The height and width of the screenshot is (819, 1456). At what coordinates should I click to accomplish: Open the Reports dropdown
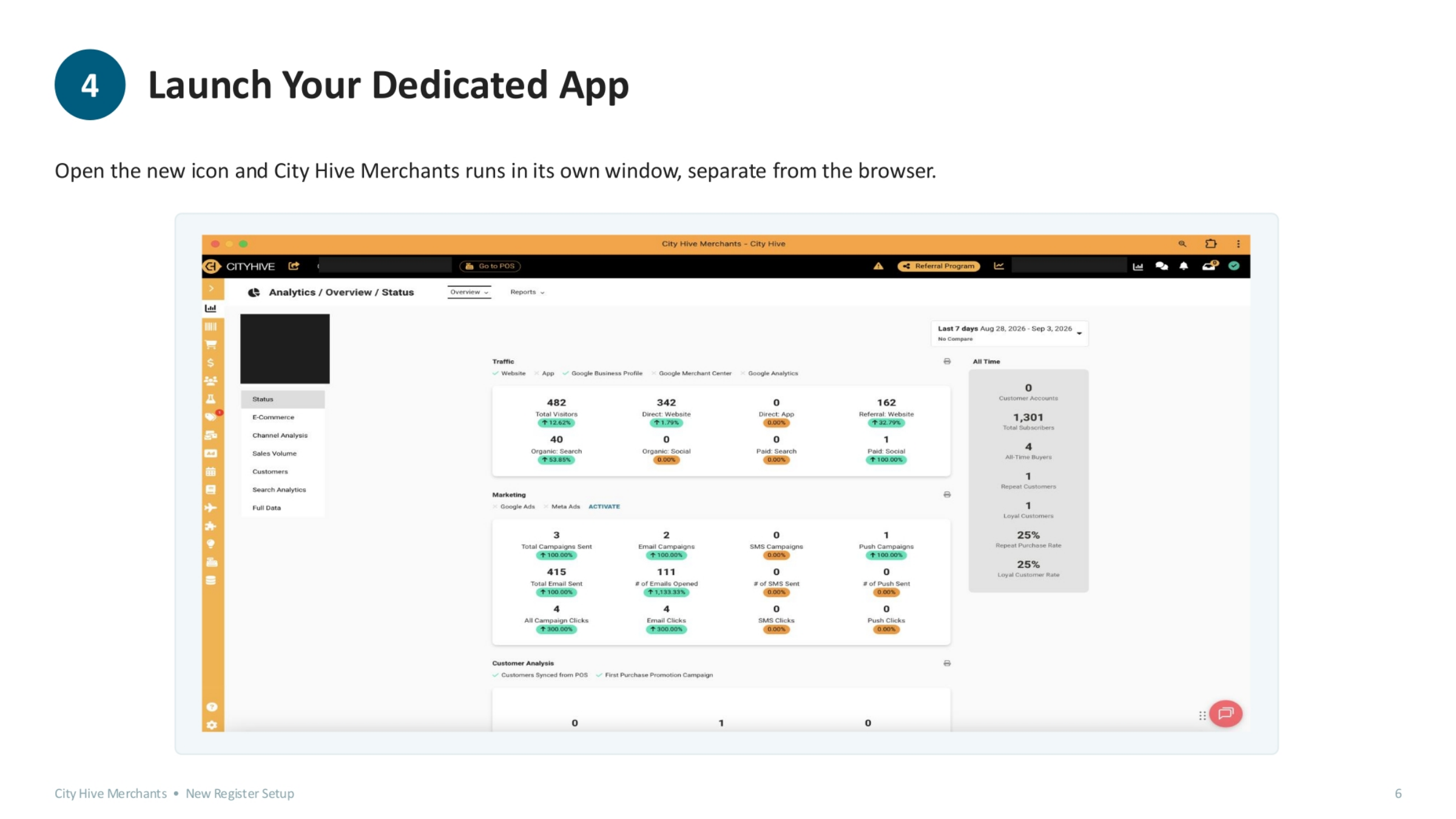click(527, 292)
